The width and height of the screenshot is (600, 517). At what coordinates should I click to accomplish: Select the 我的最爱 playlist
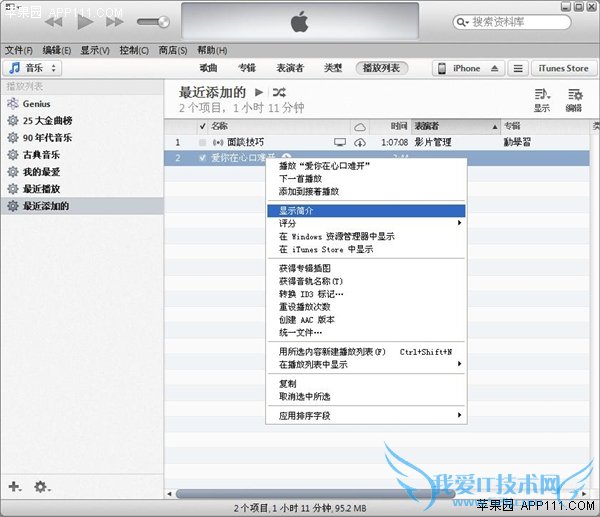click(x=82, y=172)
